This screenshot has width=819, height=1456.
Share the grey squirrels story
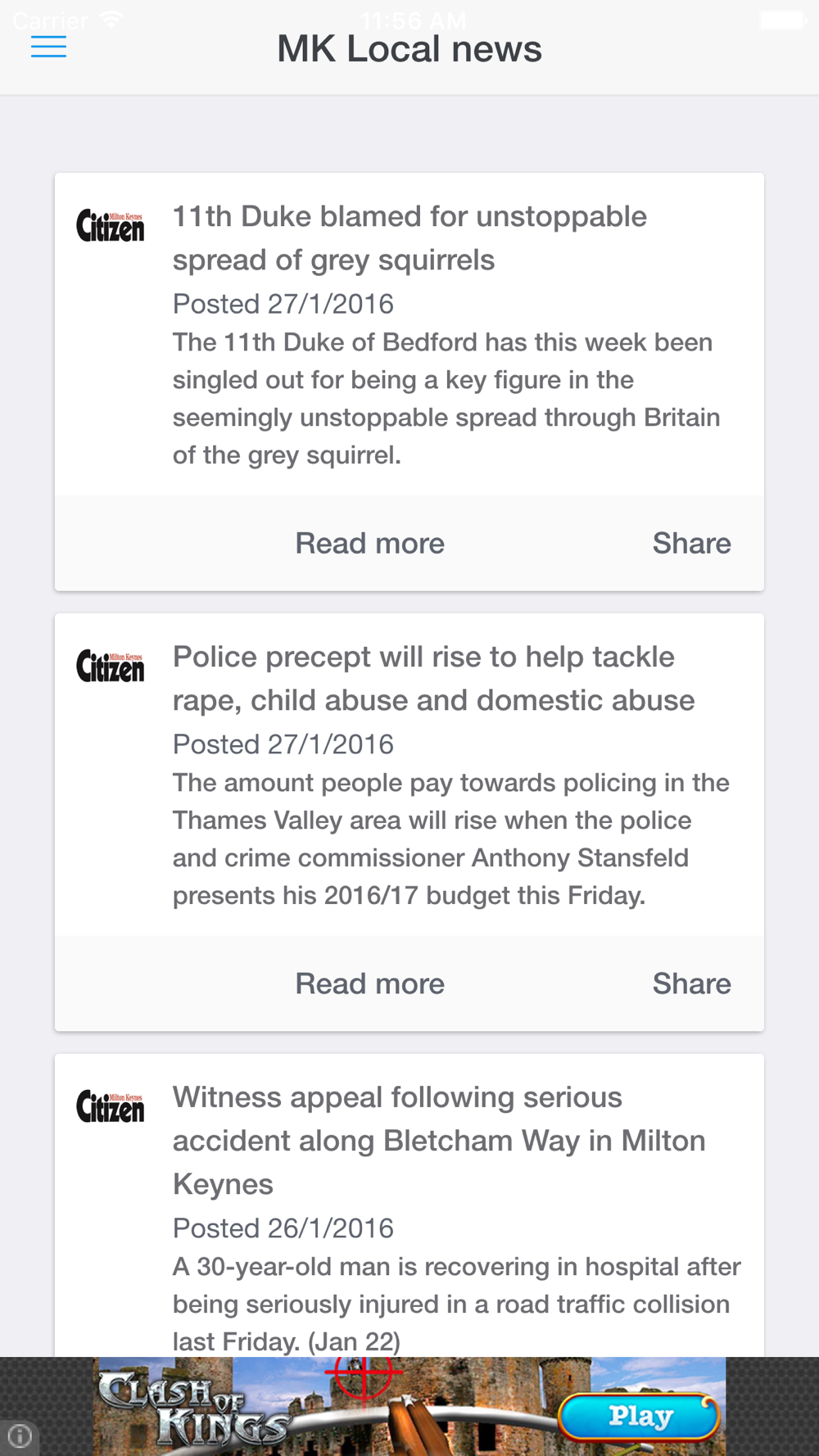[691, 544]
